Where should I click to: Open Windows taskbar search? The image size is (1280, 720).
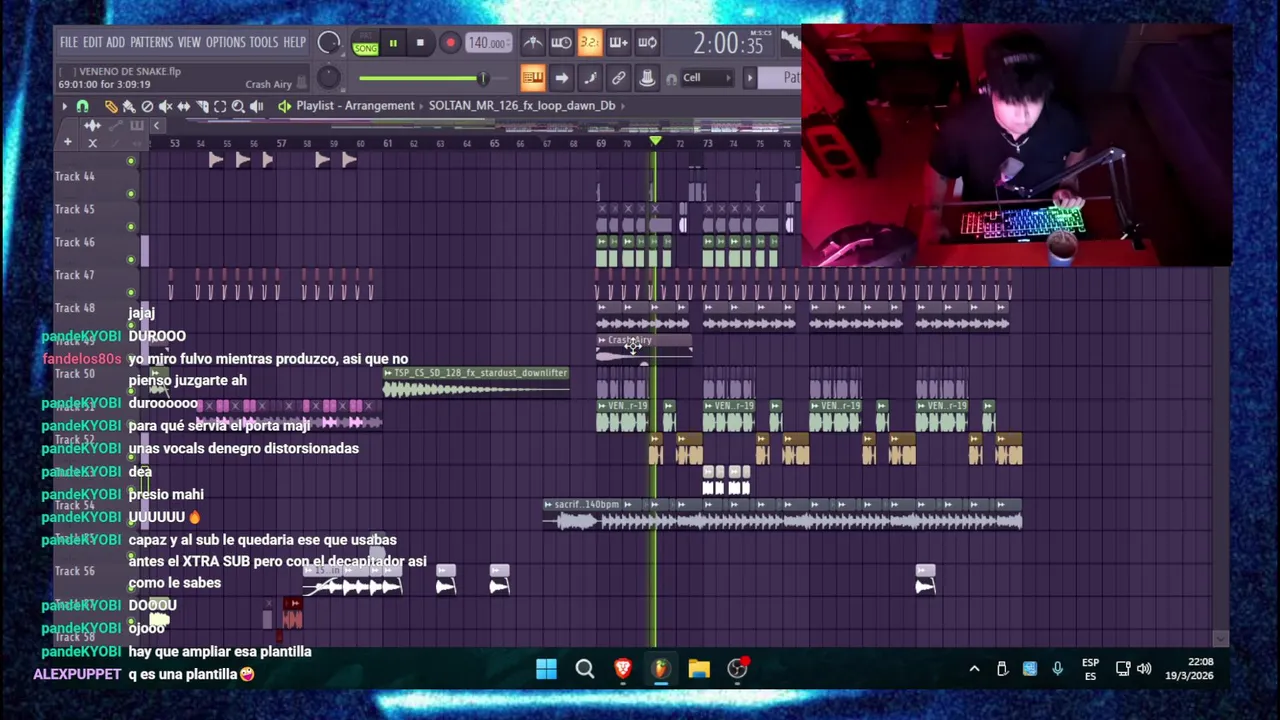pyautogui.click(x=585, y=668)
